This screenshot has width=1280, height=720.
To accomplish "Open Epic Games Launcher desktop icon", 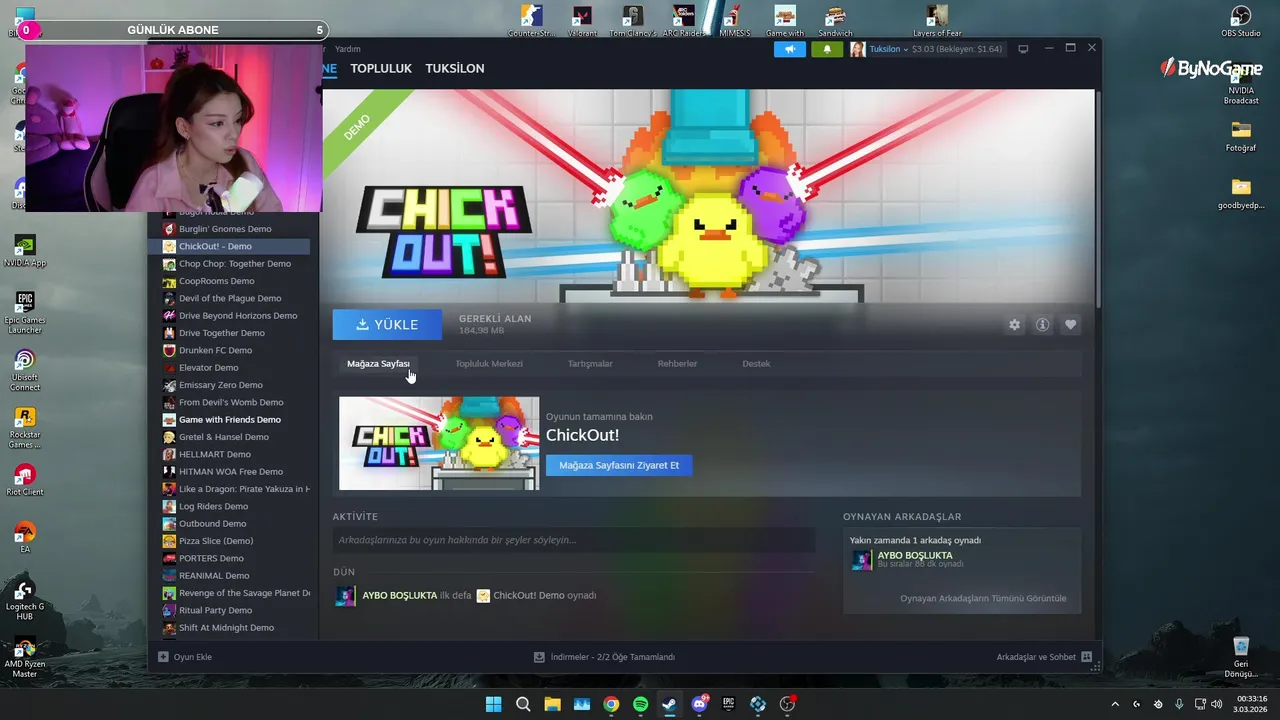I will click(x=25, y=312).
